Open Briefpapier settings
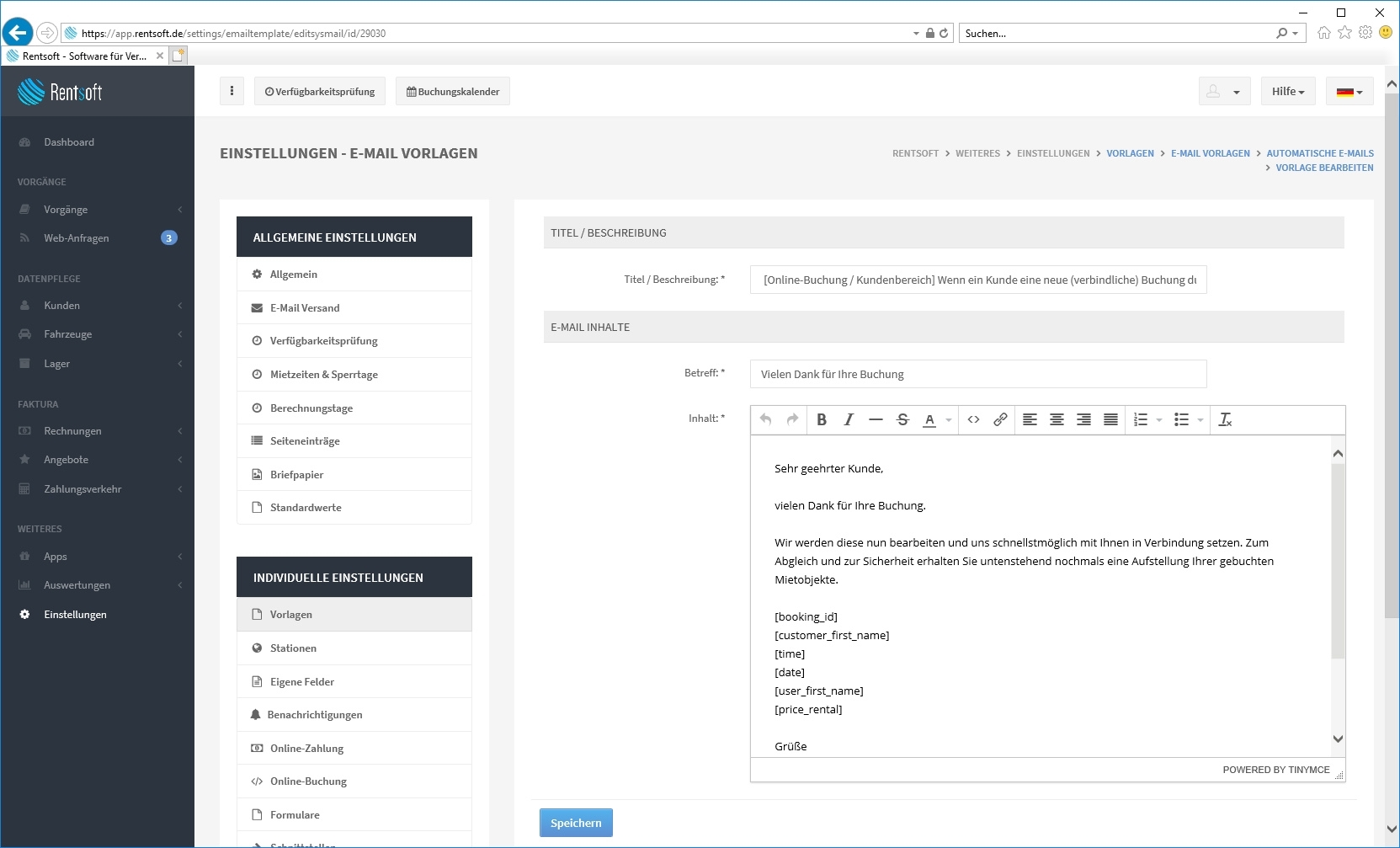The image size is (1400, 848). click(354, 475)
